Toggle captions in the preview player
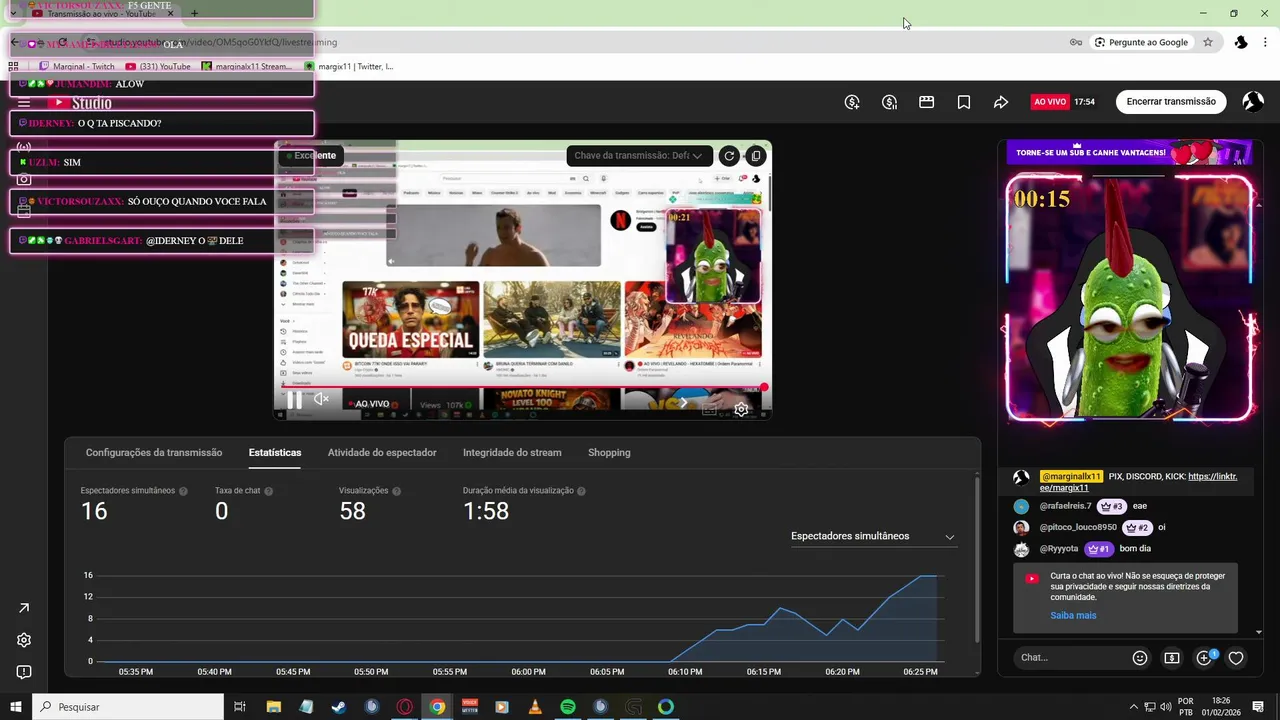This screenshot has height=720, width=1280. pyautogui.click(x=709, y=409)
